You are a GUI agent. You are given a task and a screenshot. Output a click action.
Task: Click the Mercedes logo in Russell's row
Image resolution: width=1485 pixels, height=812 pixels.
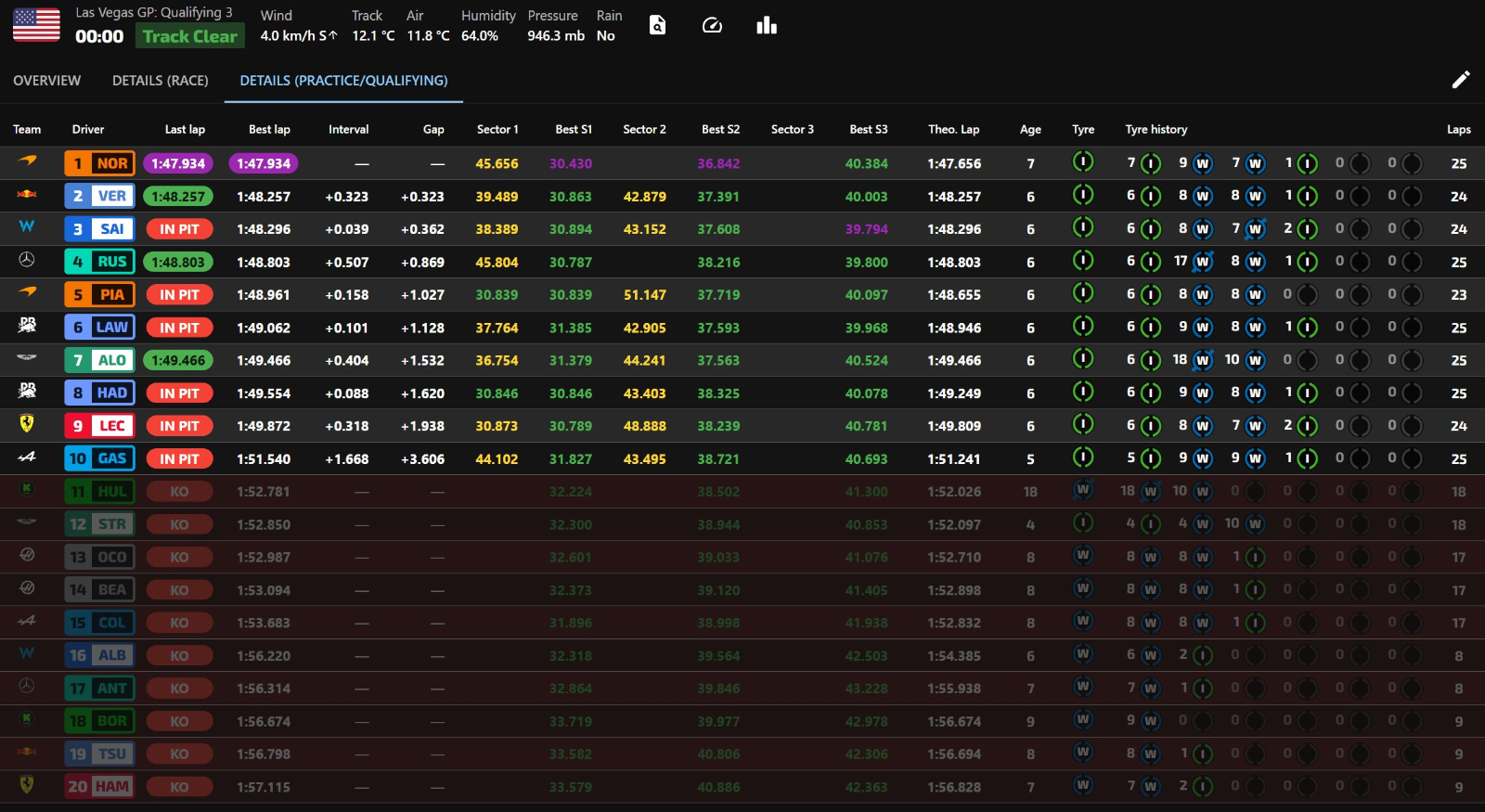pyautogui.click(x=27, y=261)
